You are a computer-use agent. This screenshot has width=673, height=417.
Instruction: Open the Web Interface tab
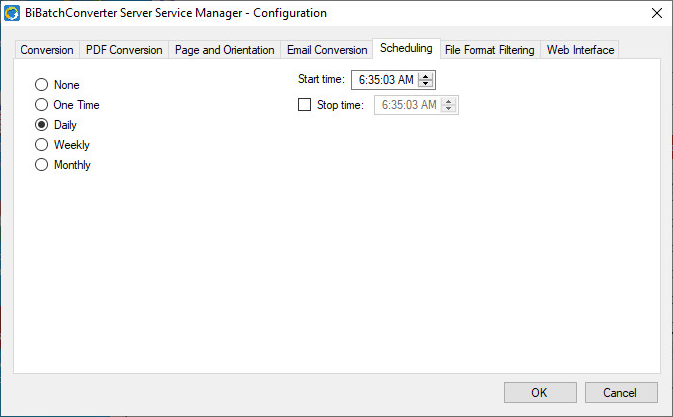click(x=580, y=50)
